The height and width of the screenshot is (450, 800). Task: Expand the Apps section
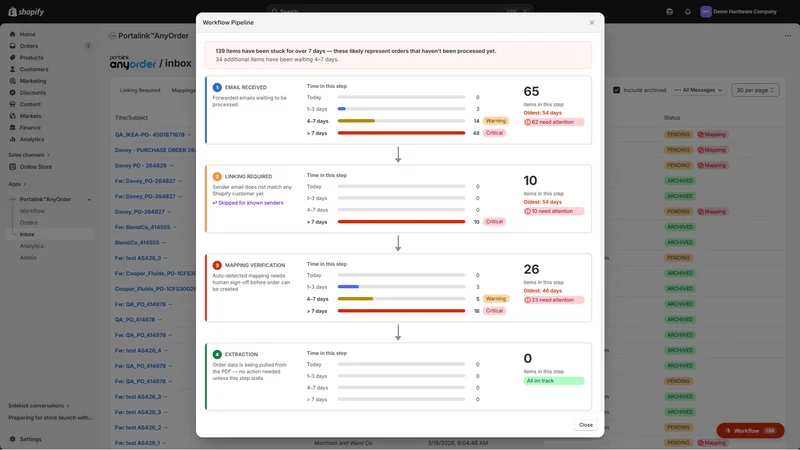[x=17, y=184]
